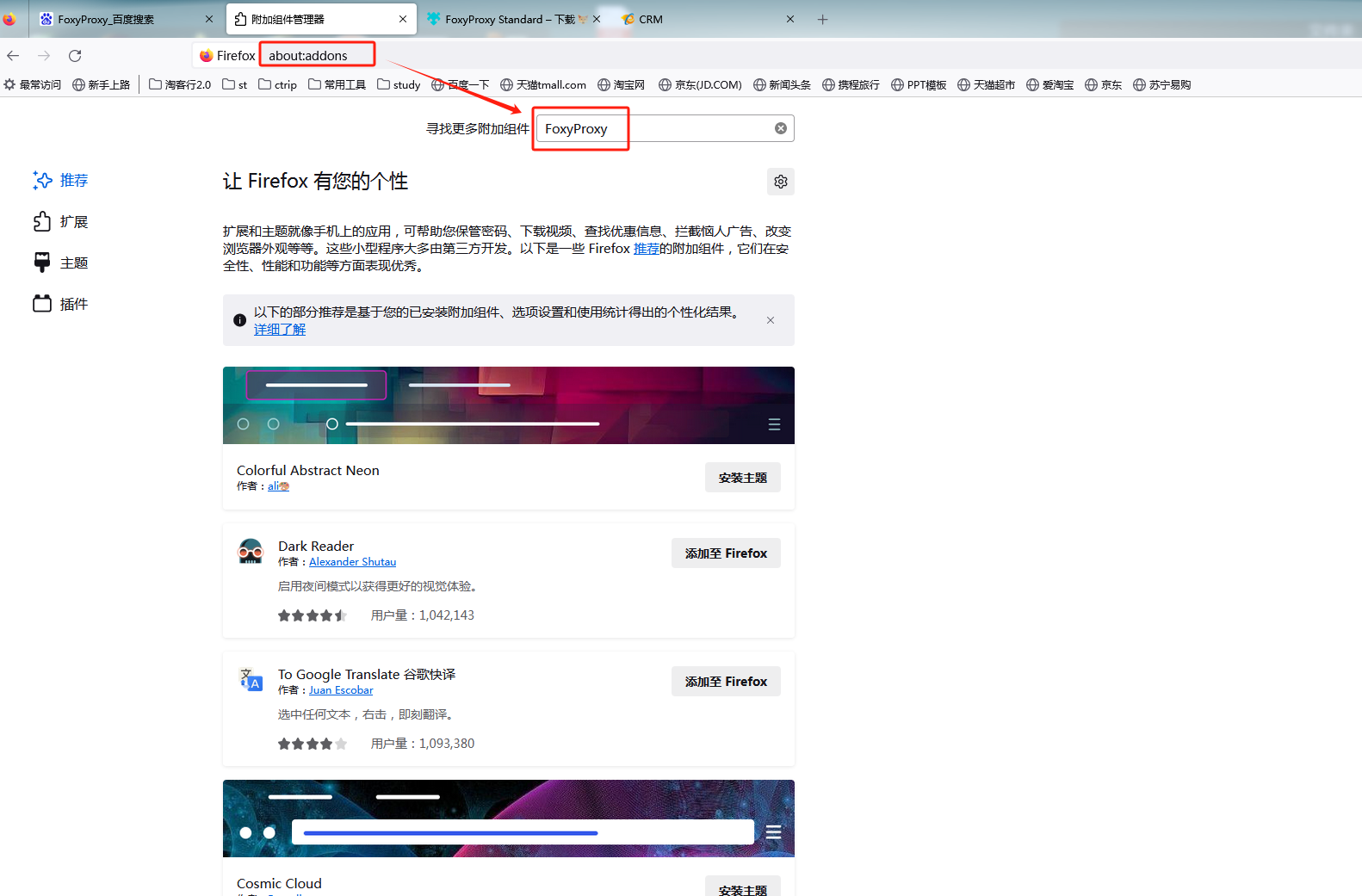Click the Dark Reader star rating

coord(313,615)
